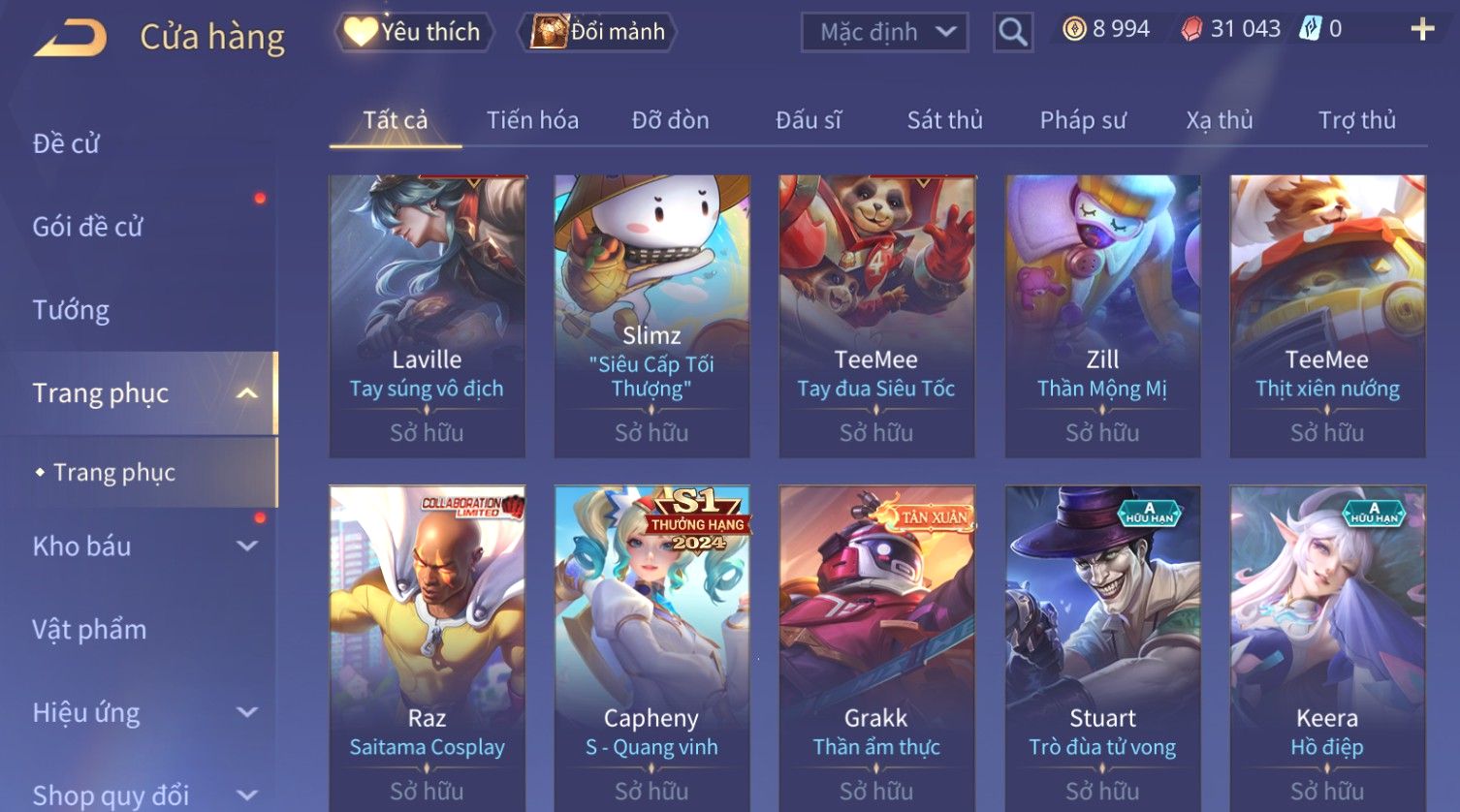Open the search magnifier icon
This screenshot has width=1460, height=812.
[x=1013, y=32]
